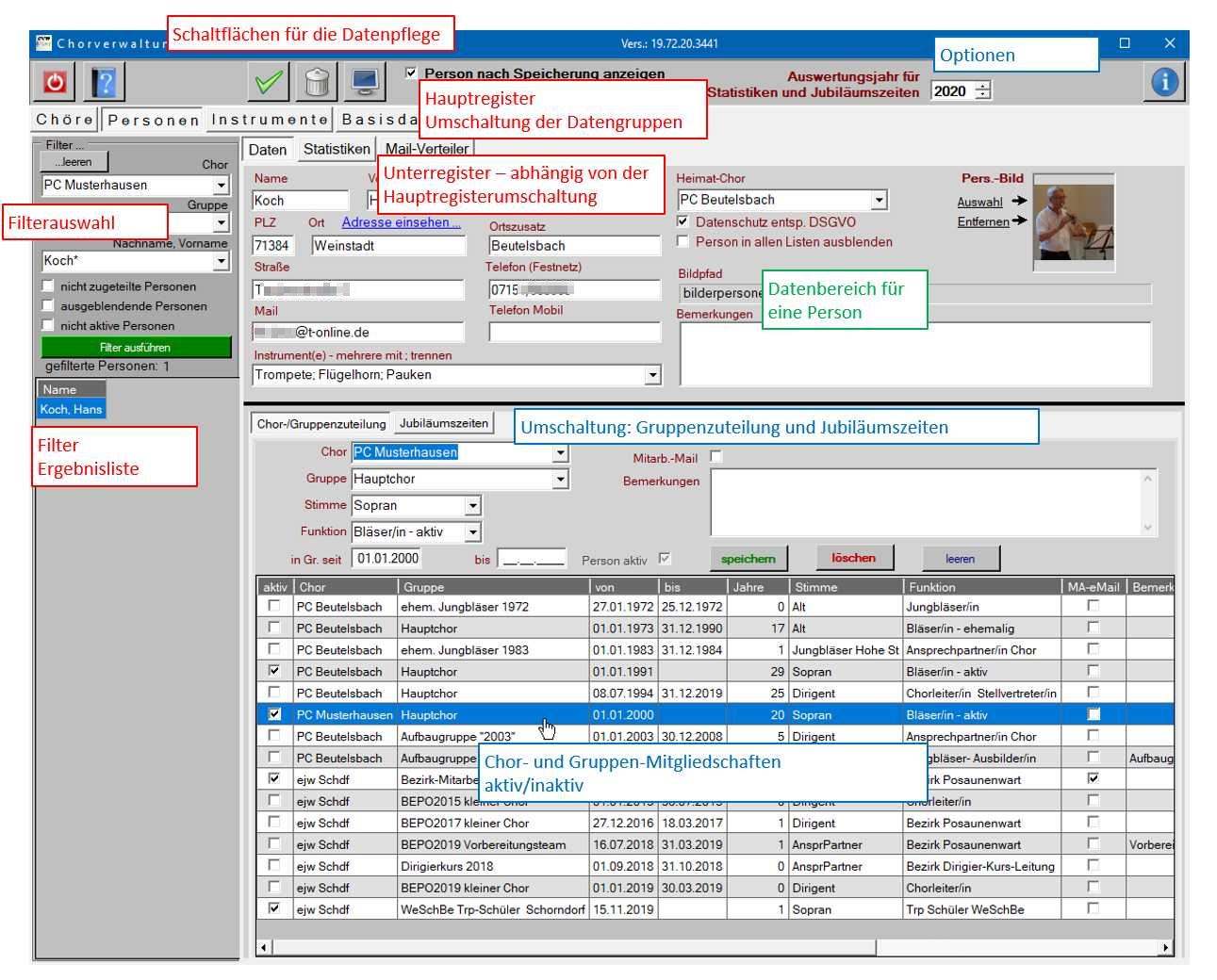Screen dimensions: 1217x980
Task: Click the empty Telefon Mobil field
Action: coord(575,332)
